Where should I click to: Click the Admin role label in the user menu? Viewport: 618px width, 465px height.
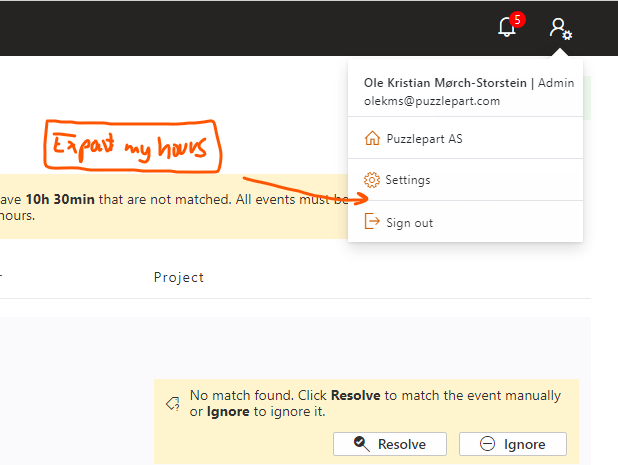[556, 83]
